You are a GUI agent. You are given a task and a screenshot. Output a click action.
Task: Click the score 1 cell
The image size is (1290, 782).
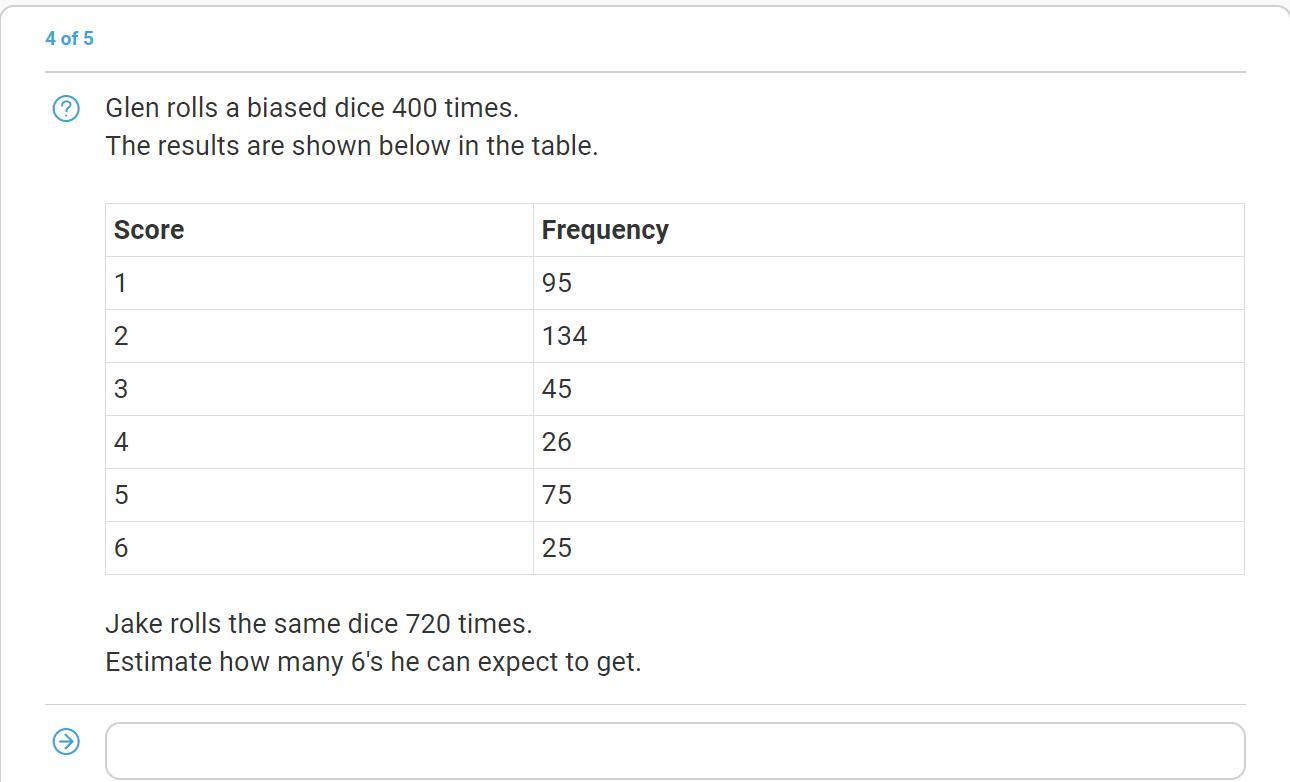point(319,283)
